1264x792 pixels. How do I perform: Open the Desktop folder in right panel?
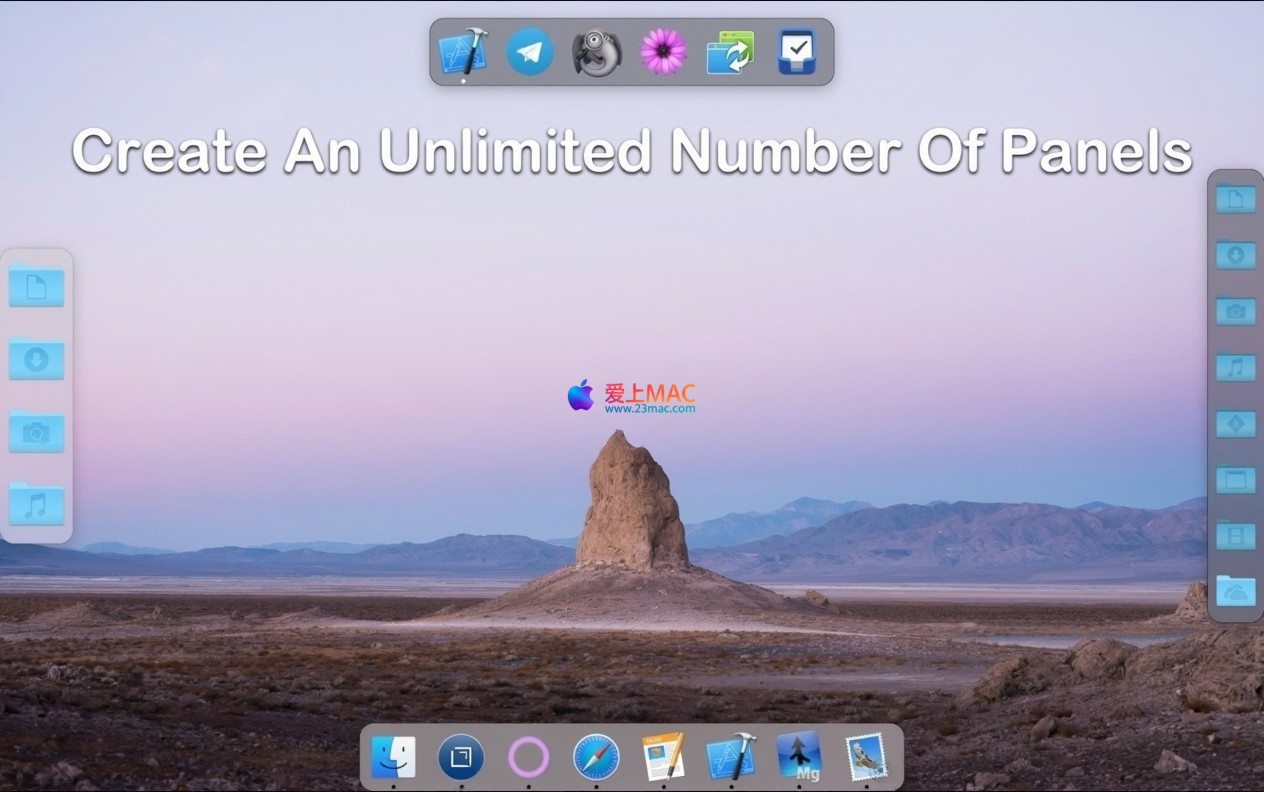click(1236, 479)
